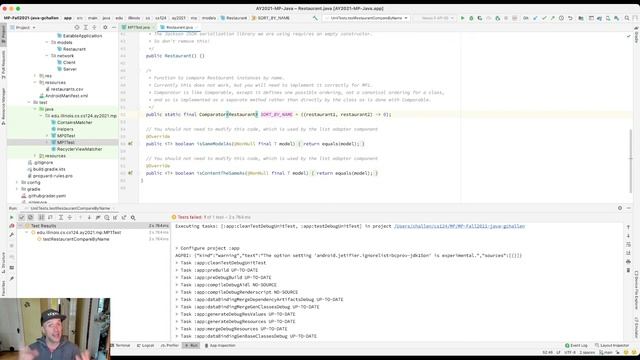Rerun tests from Run panel toolbar
This screenshot has width=640, height=360.
coord(11,218)
